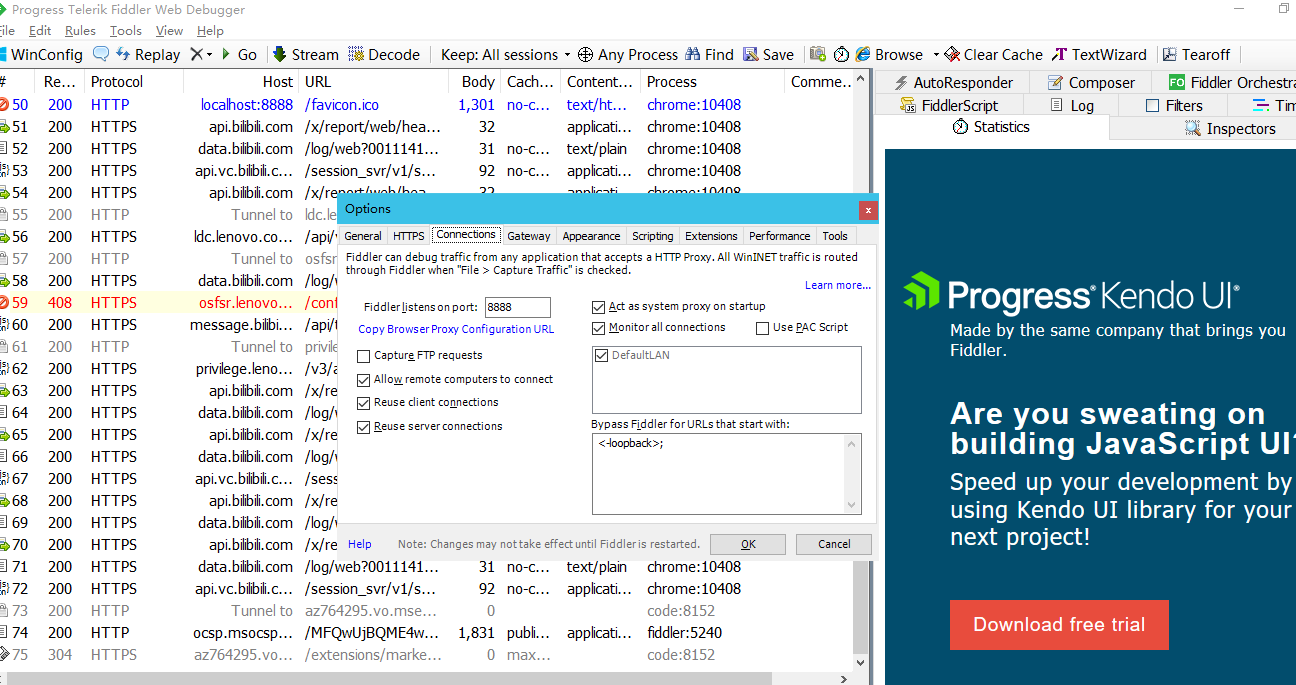Image resolution: width=1296 pixels, height=685 pixels.
Task: Switch to the FiddlerScript tab
Action: click(948, 105)
